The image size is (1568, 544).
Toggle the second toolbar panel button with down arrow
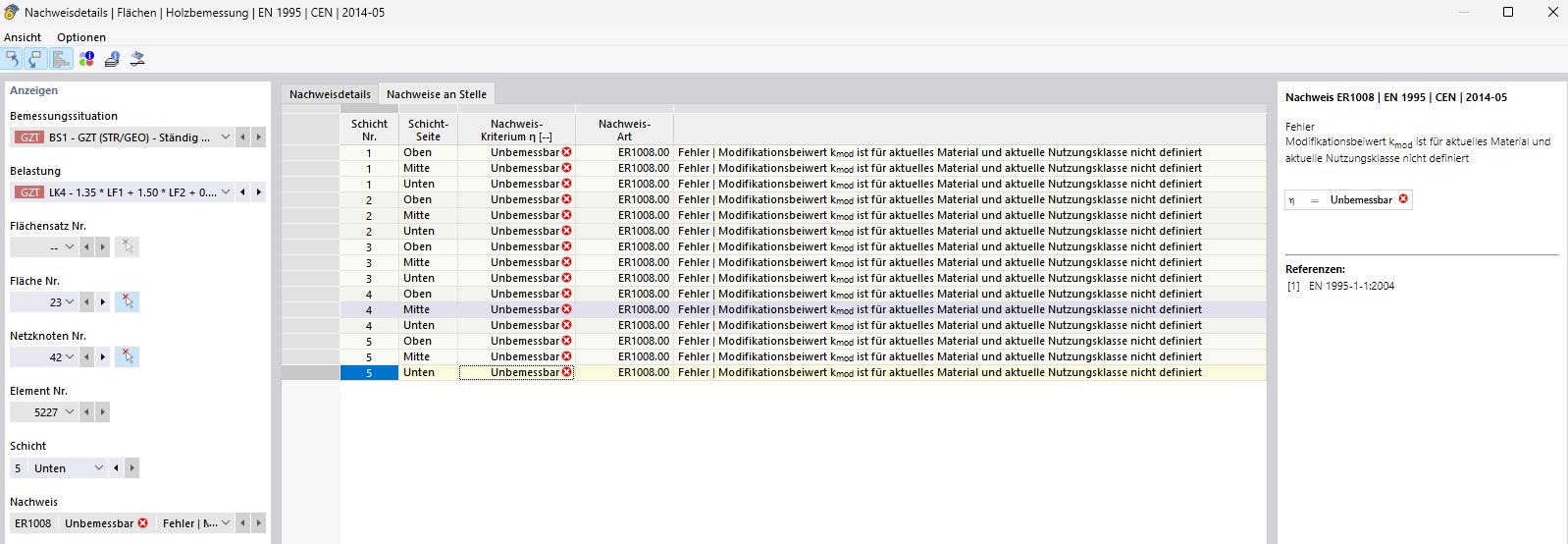(x=36, y=59)
